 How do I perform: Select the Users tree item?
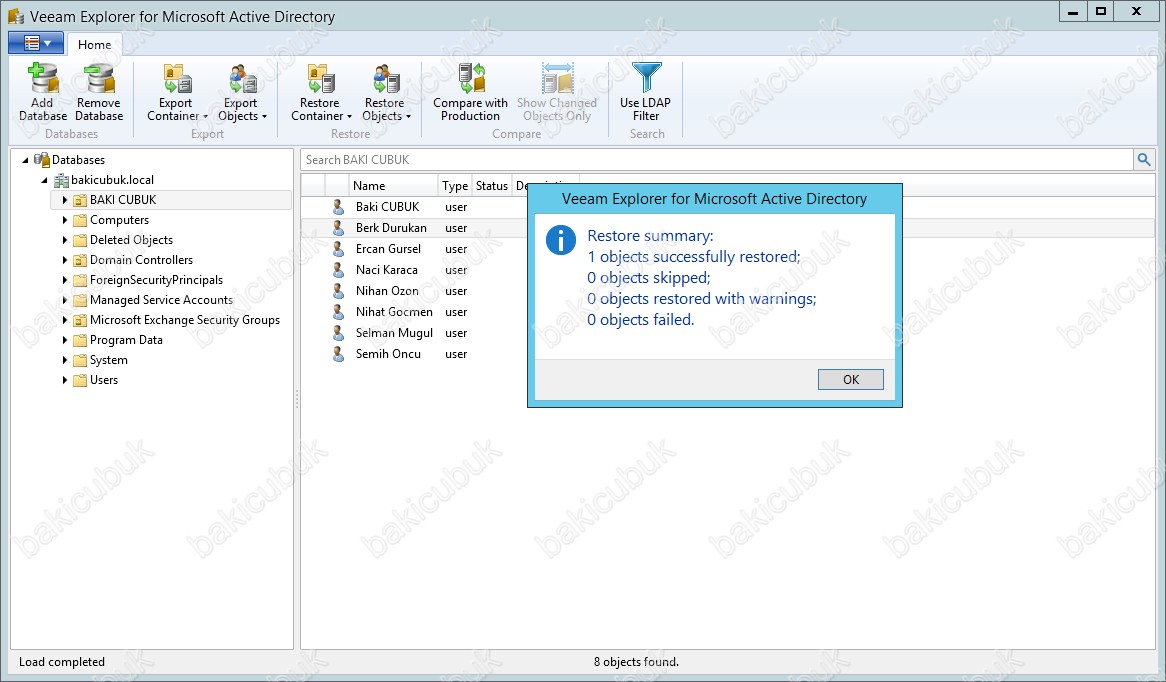(x=103, y=381)
